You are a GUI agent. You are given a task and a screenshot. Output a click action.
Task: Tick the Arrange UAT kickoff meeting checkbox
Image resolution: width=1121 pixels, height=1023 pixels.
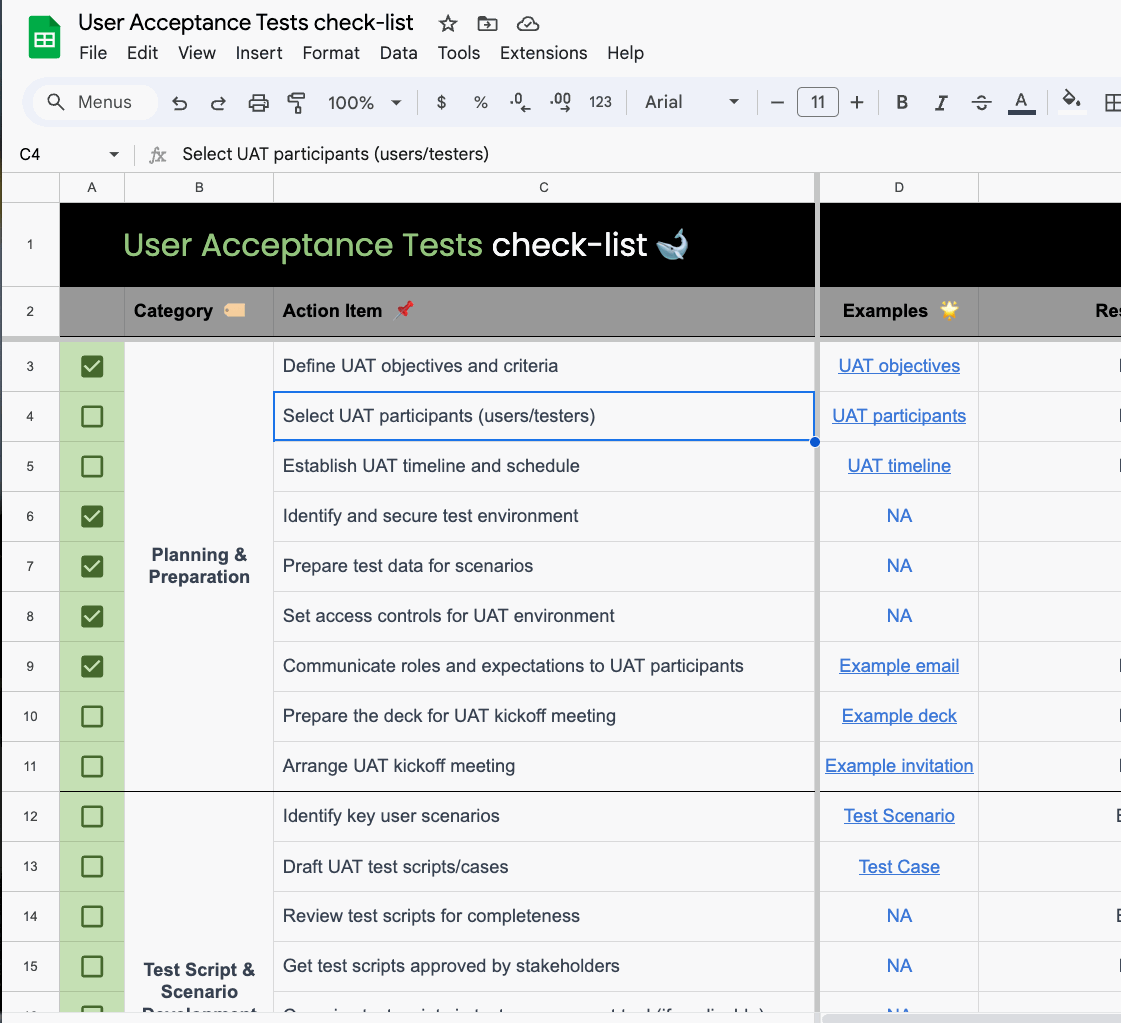92,766
